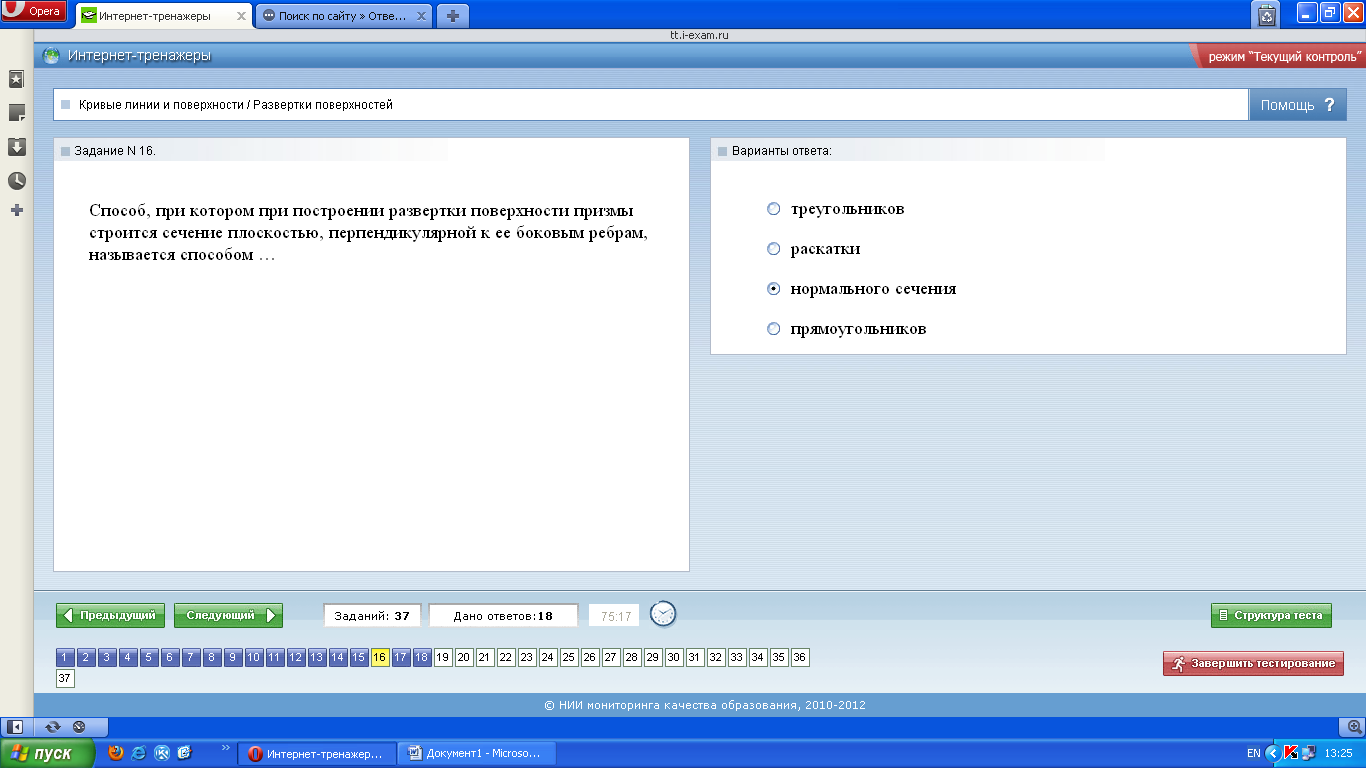The width and height of the screenshot is (1366, 768).
Task: Click Завершить тестирование to finish the test
Action: click(1253, 663)
